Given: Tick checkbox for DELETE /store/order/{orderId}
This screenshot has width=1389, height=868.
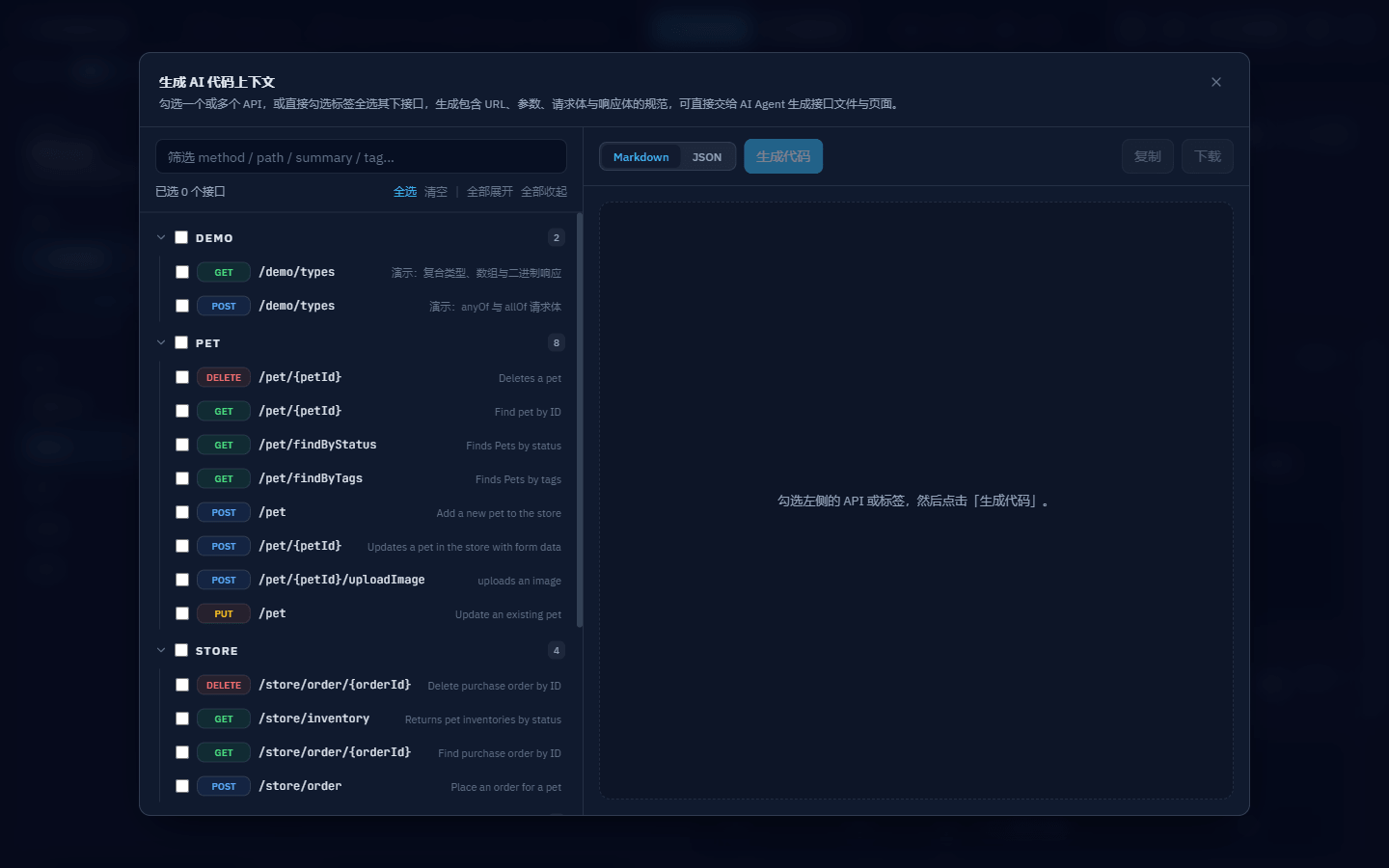Looking at the screenshot, I should (x=182, y=685).
